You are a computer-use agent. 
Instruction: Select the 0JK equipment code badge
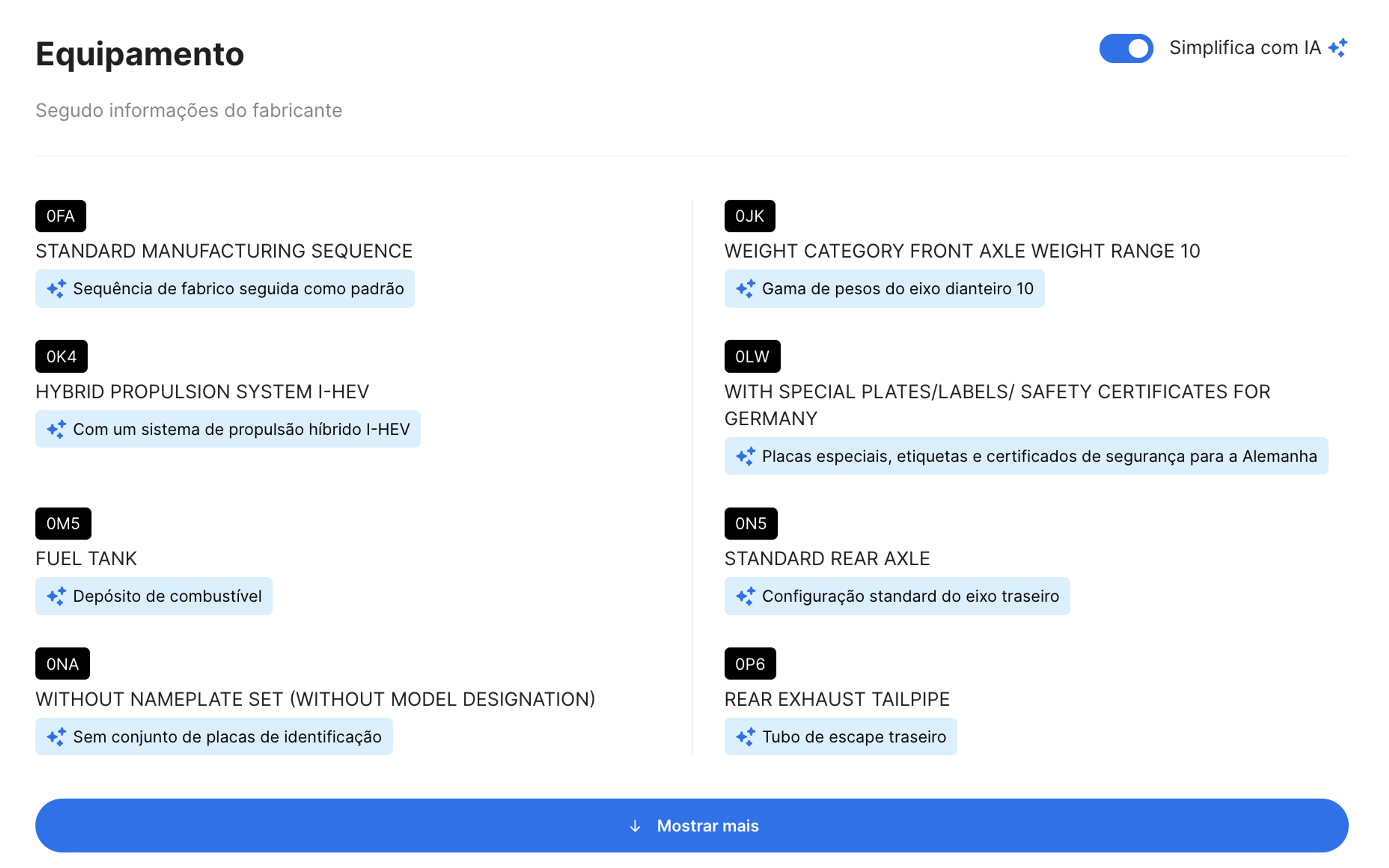pyautogui.click(x=749, y=216)
